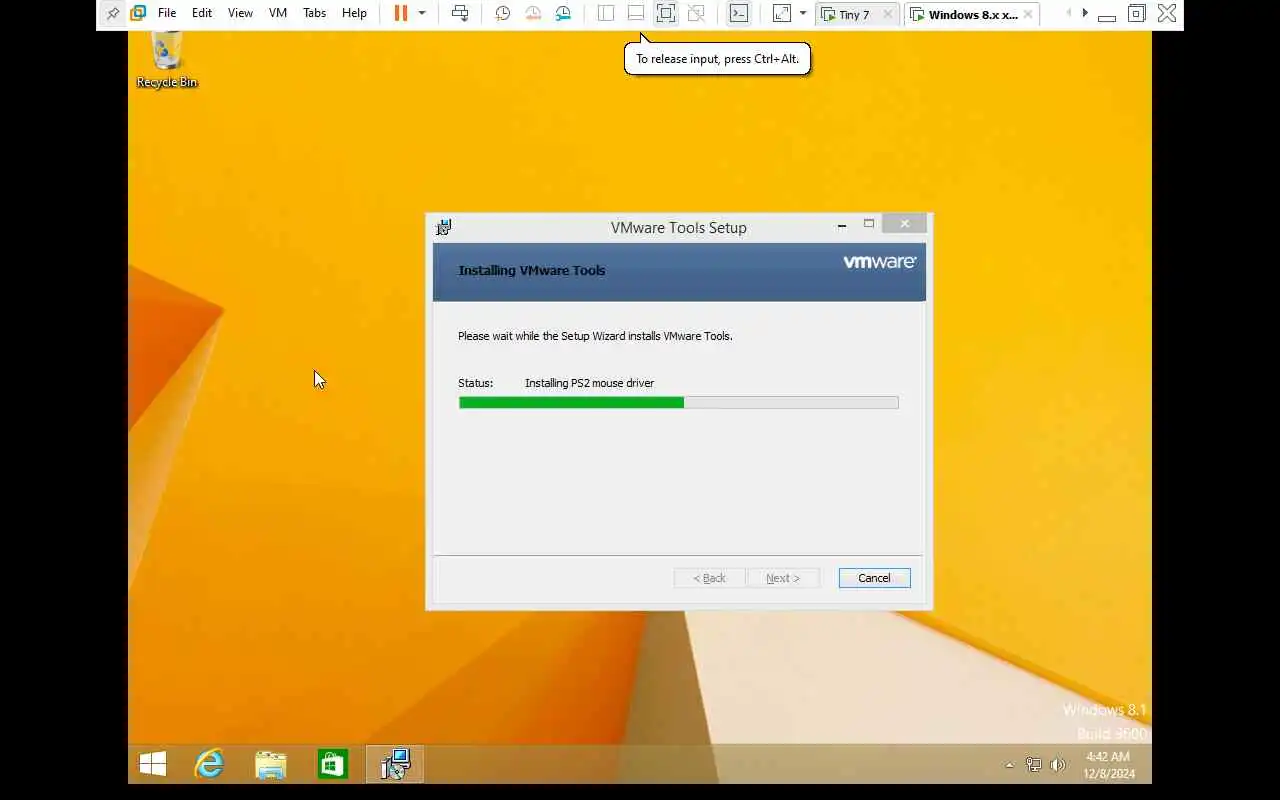Toggle the library sidebar view icon
This screenshot has height=800, width=1280.
pyautogui.click(x=606, y=13)
